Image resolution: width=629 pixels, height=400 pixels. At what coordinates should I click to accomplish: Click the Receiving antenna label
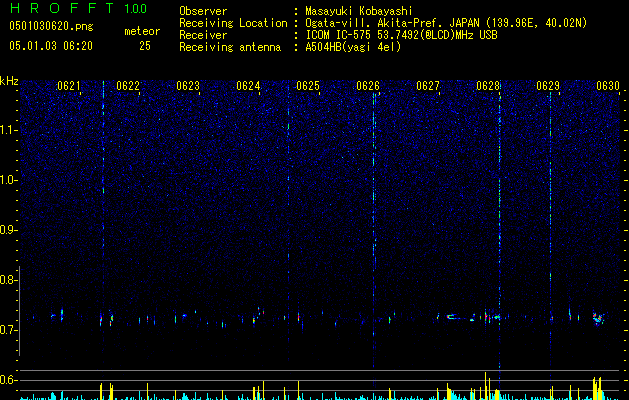pyautogui.click(x=230, y=47)
